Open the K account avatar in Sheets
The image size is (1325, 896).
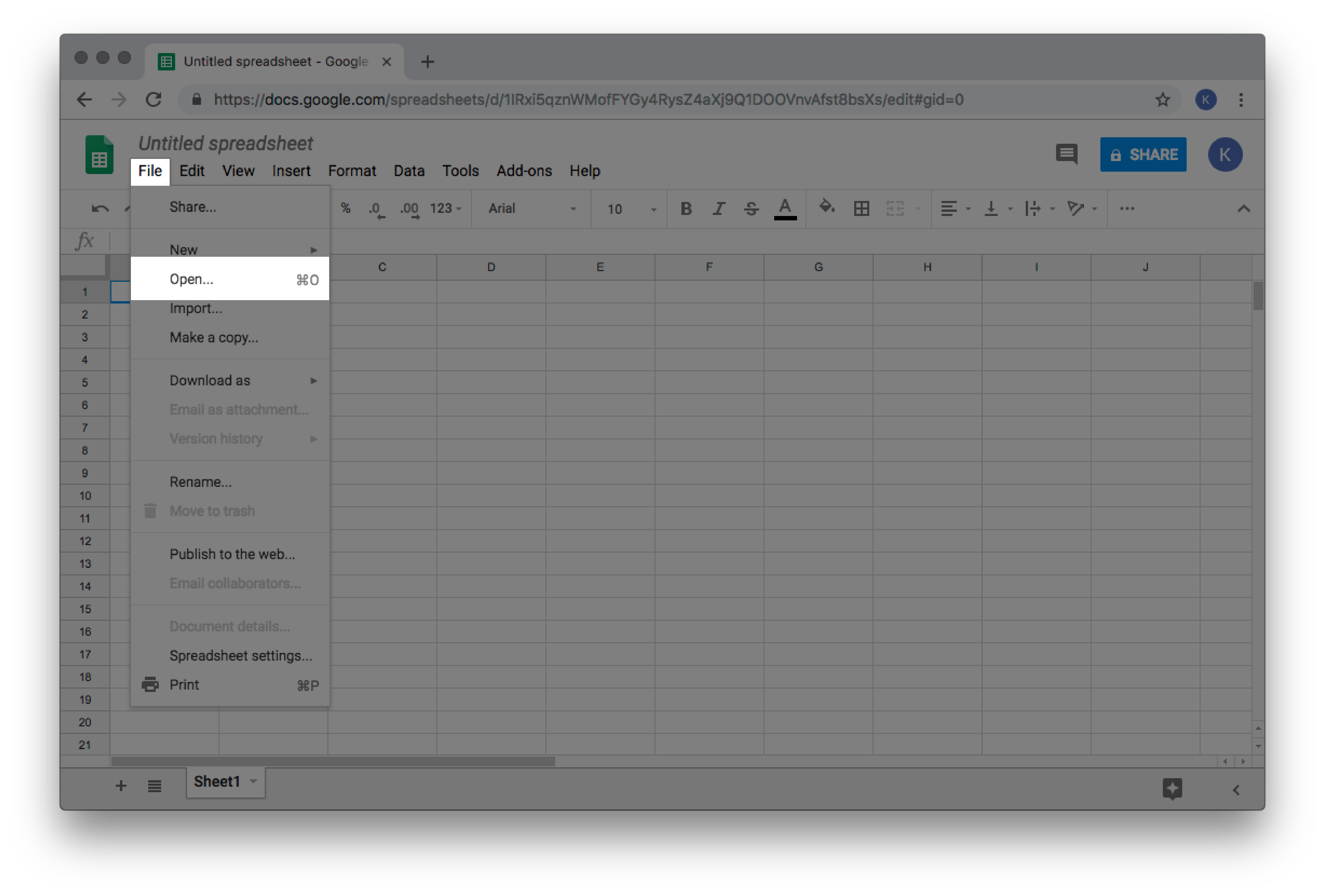pyautogui.click(x=1225, y=154)
